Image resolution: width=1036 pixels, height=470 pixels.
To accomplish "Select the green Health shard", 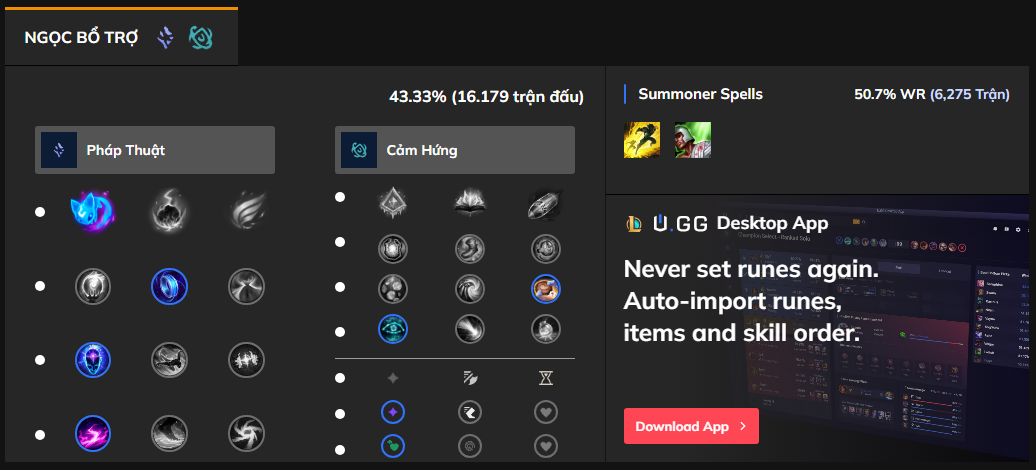I will [393, 445].
